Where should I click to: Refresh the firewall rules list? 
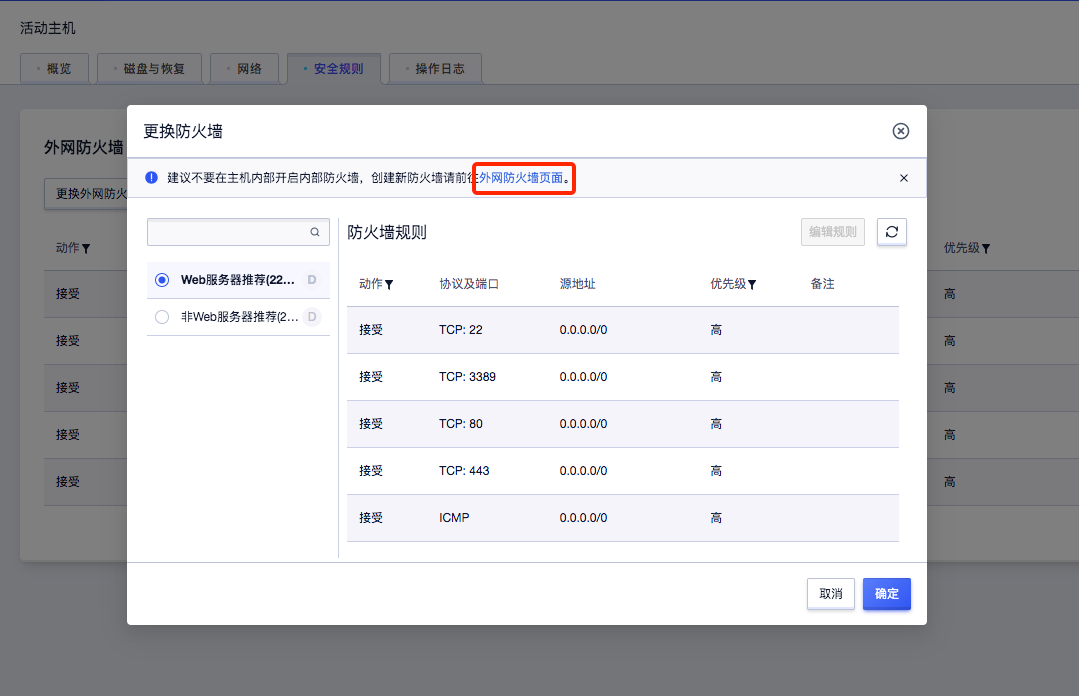[891, 232]
